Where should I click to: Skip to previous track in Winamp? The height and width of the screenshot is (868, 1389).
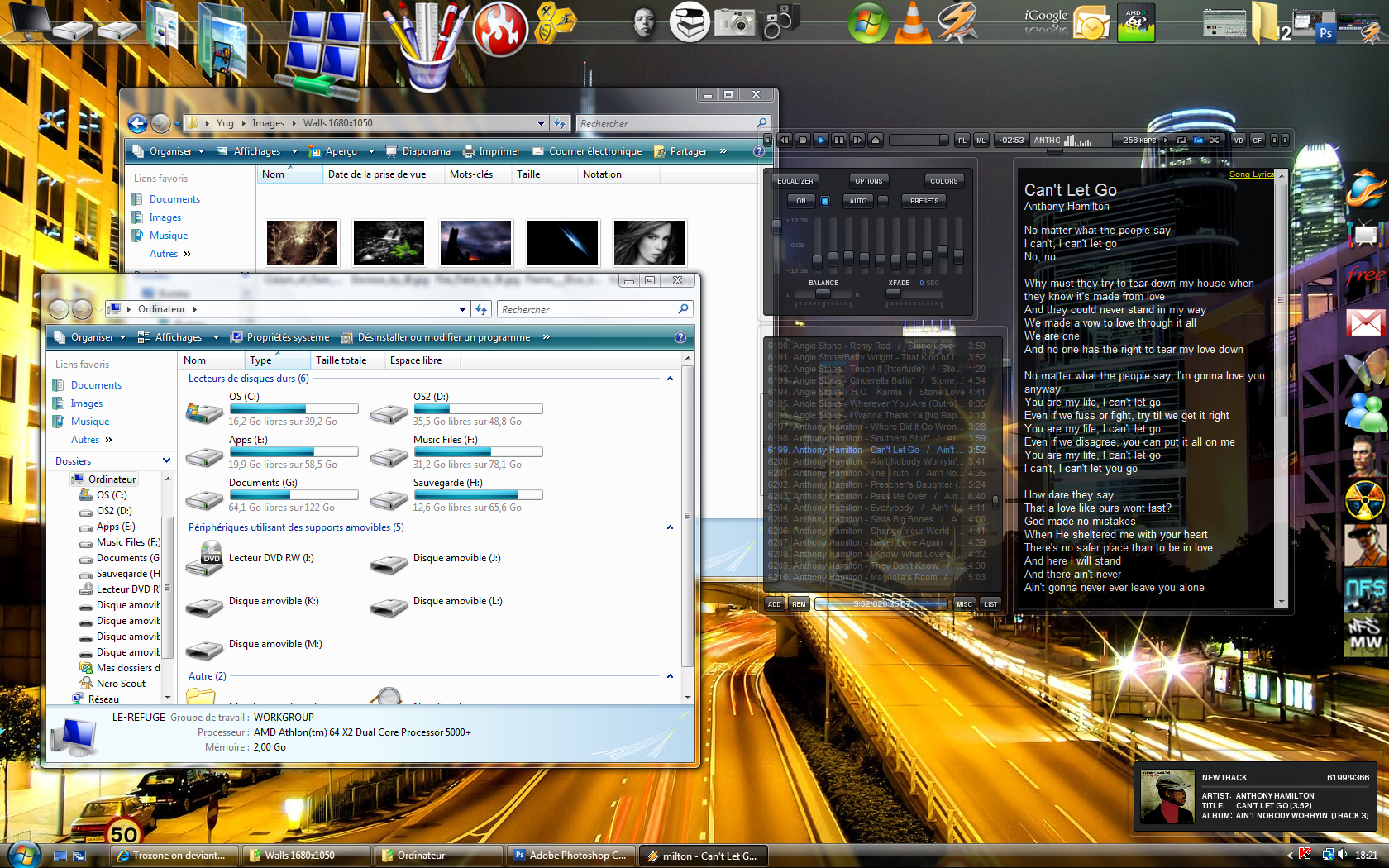point(785,140)
